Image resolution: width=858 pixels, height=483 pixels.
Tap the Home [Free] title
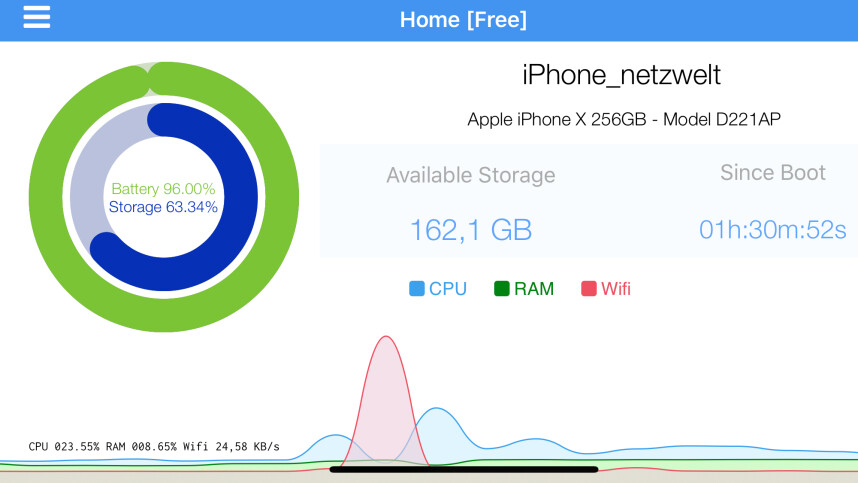[x=463, y=20]
